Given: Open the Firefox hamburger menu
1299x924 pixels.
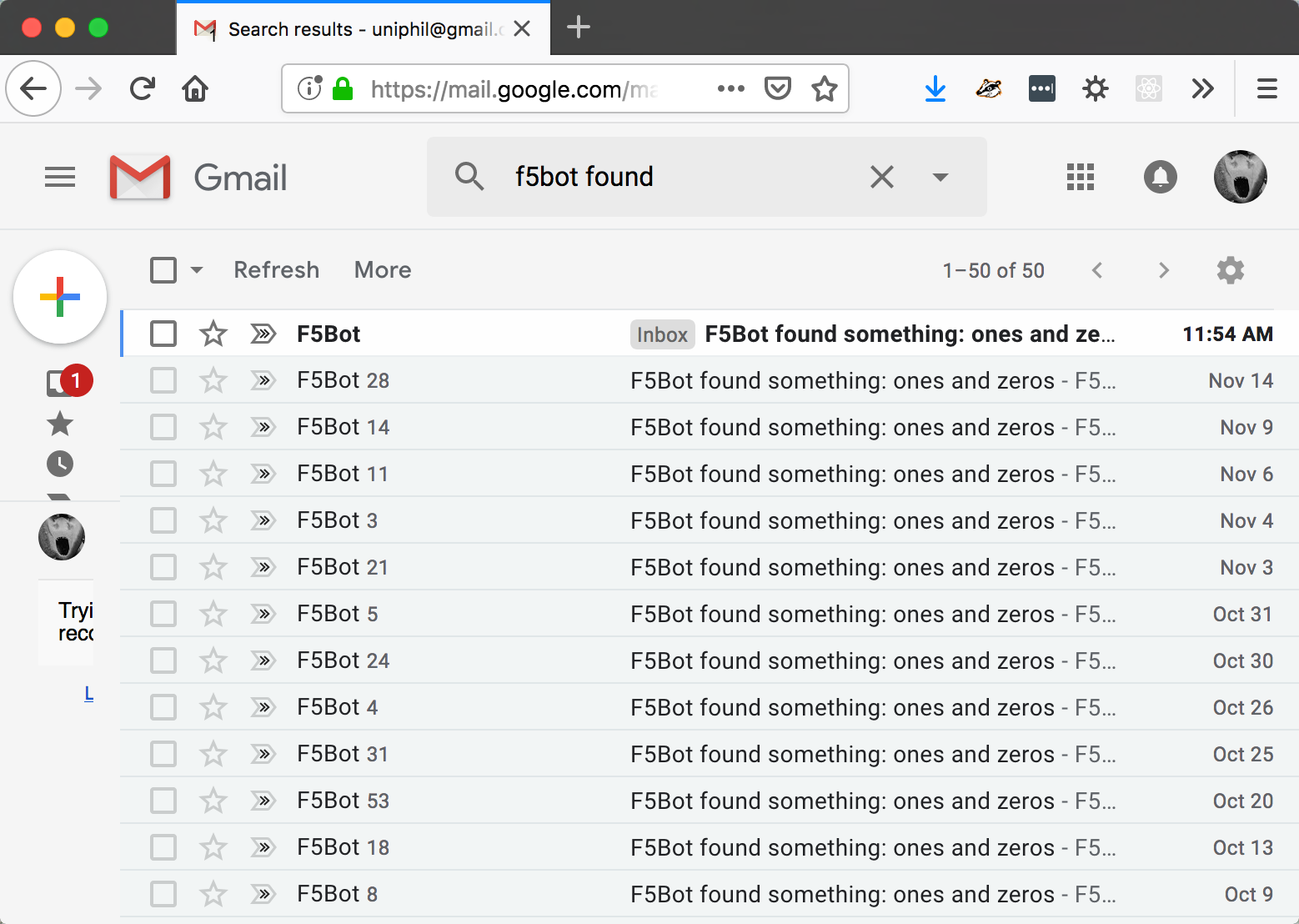Looking at the screenshot, I should (x=1267, y=88).
